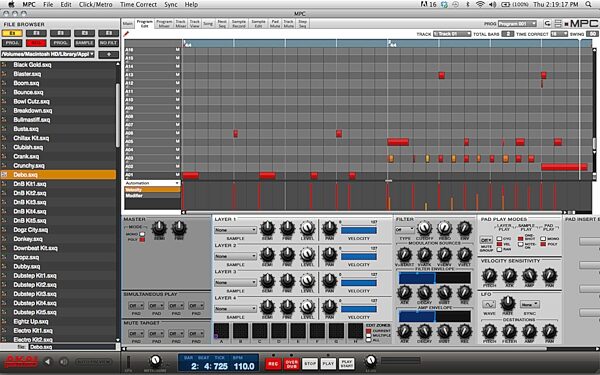Open the Track 01 dropdown
This screenshot has width=600, height=375.
click(x=452, y=34)
